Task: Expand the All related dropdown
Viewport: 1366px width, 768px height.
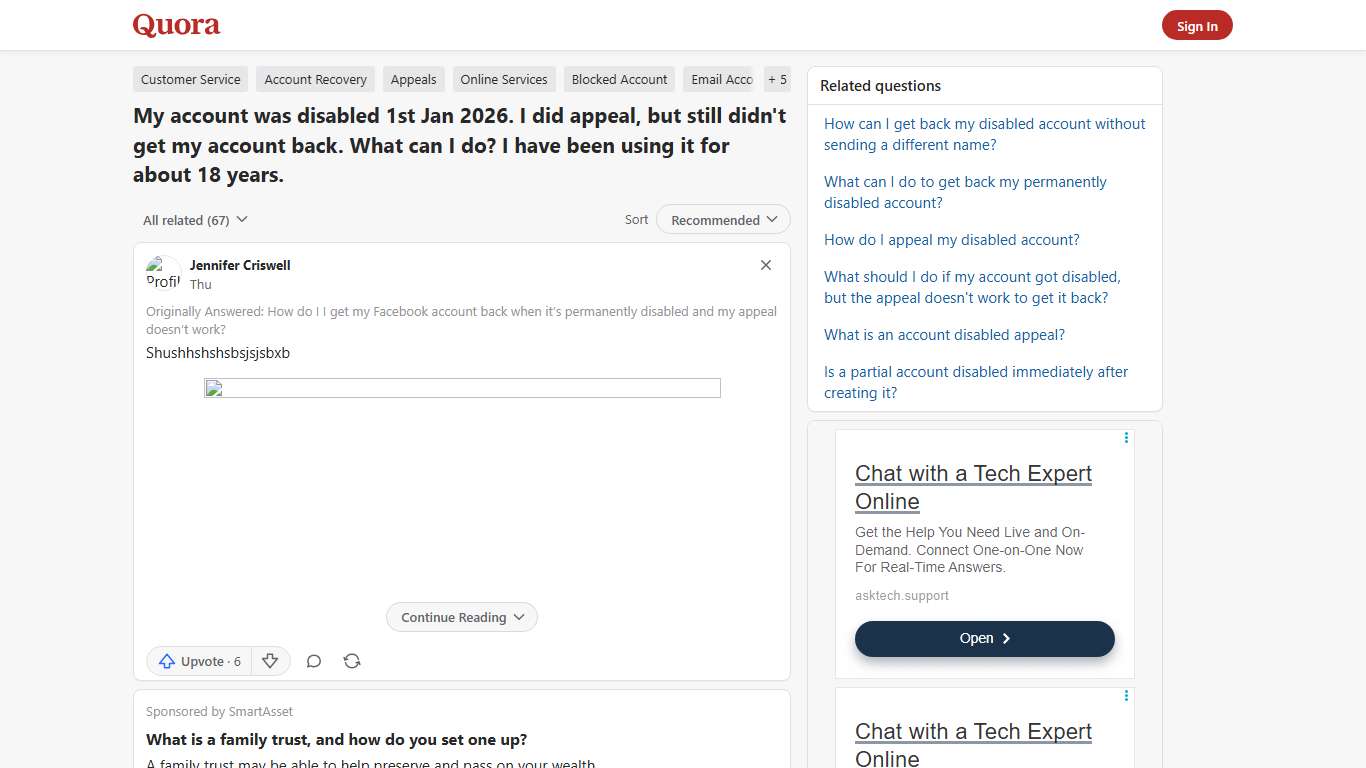Action: 194,219
